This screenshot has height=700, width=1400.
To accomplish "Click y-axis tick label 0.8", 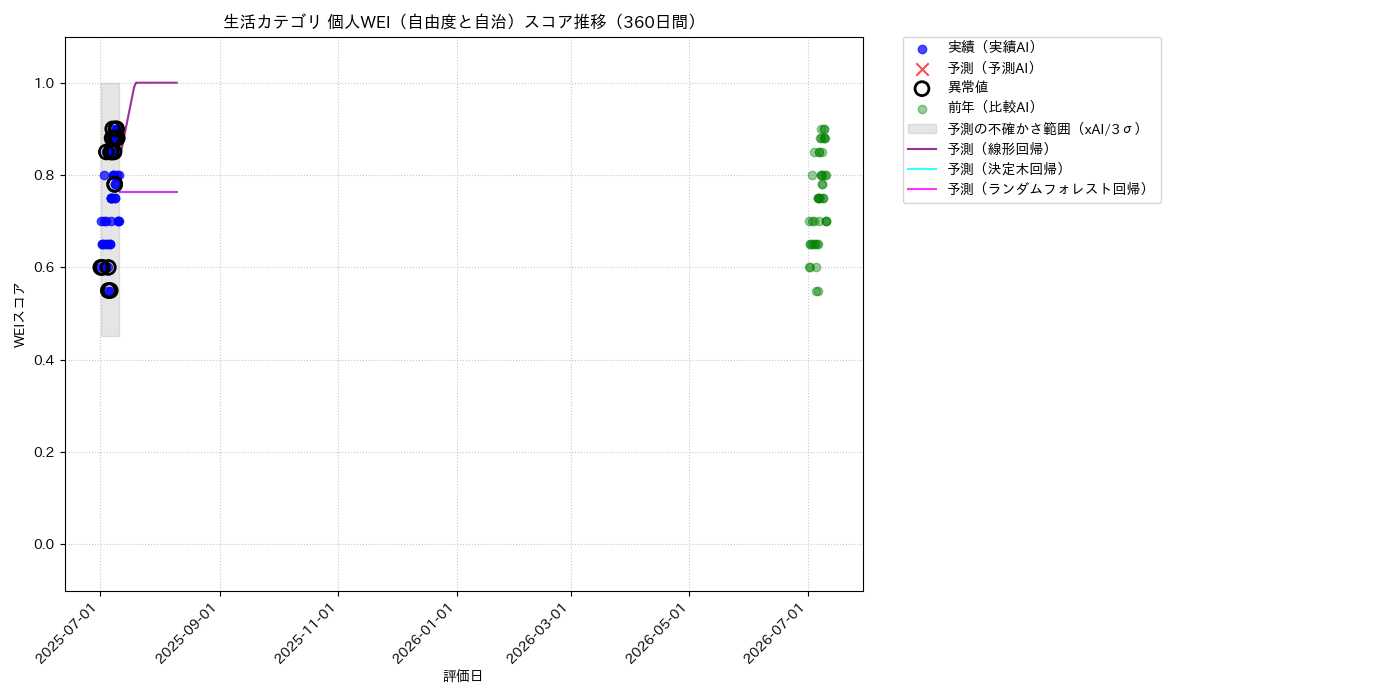I will [45, 175].
